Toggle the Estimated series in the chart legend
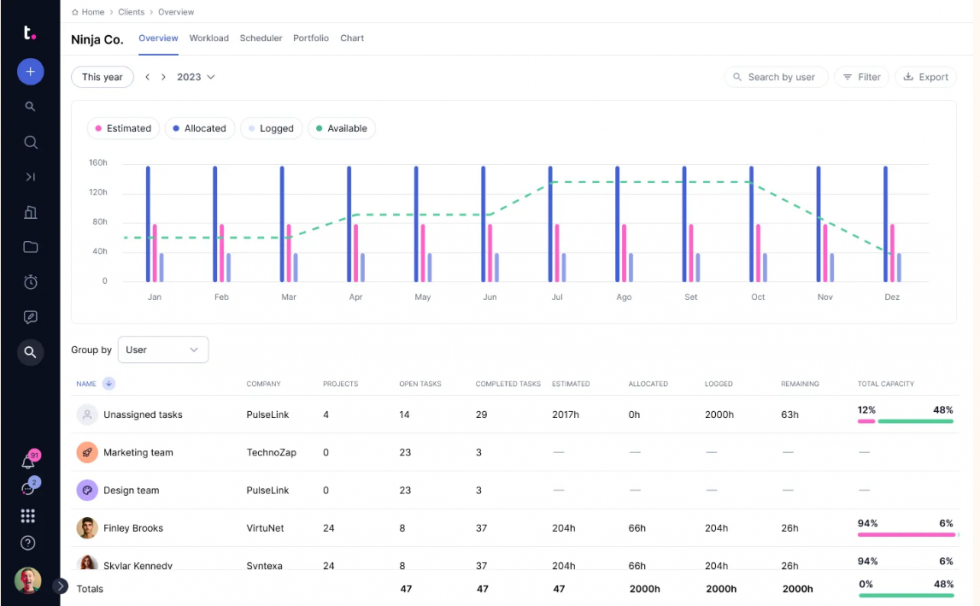Viewport: 980px width, 606px height. pos(124,128)
